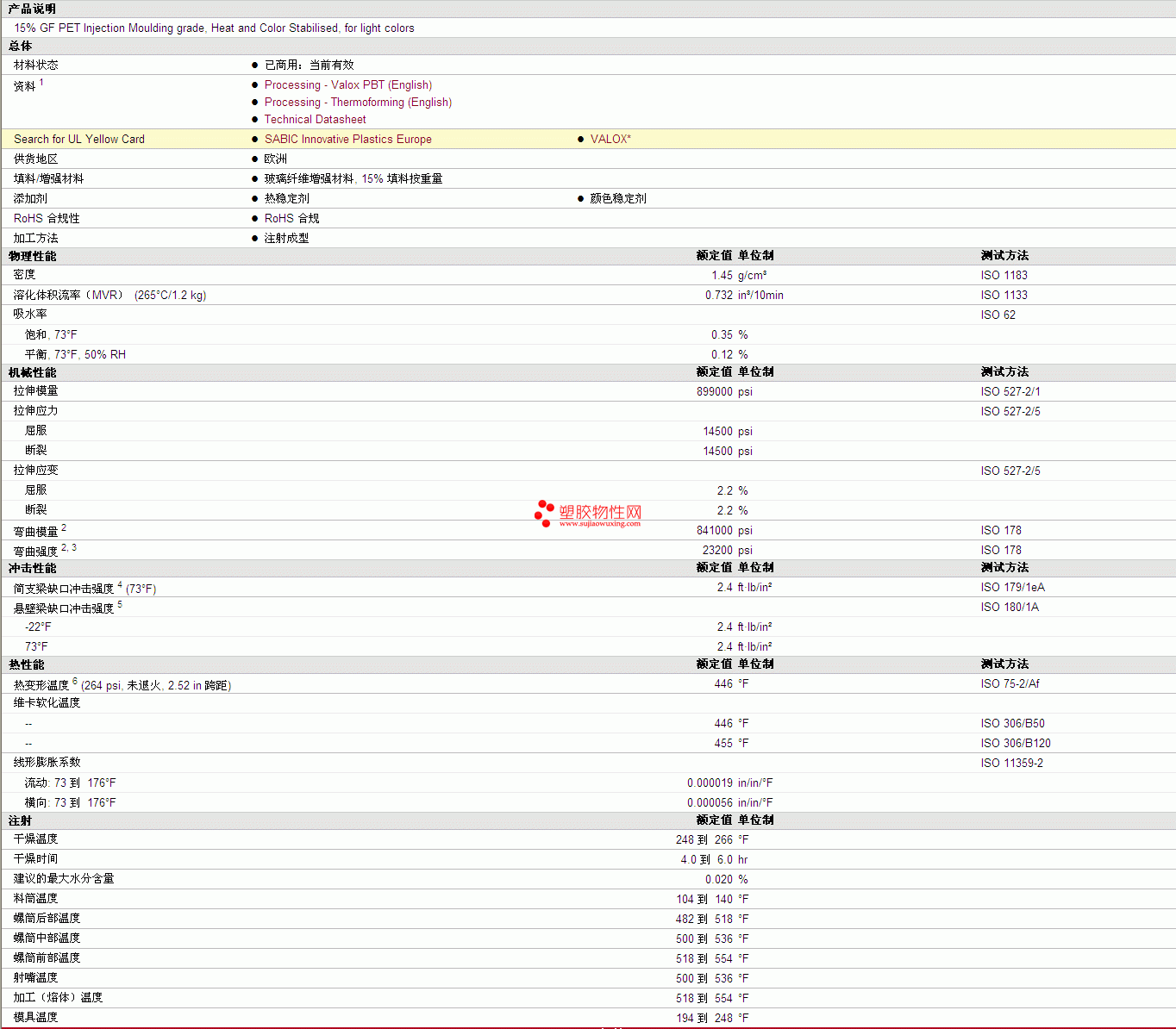1176x1029 pixels.
Task: Click footnote 2 beside 弯曲模量
Action: click(x=64, y=527)
